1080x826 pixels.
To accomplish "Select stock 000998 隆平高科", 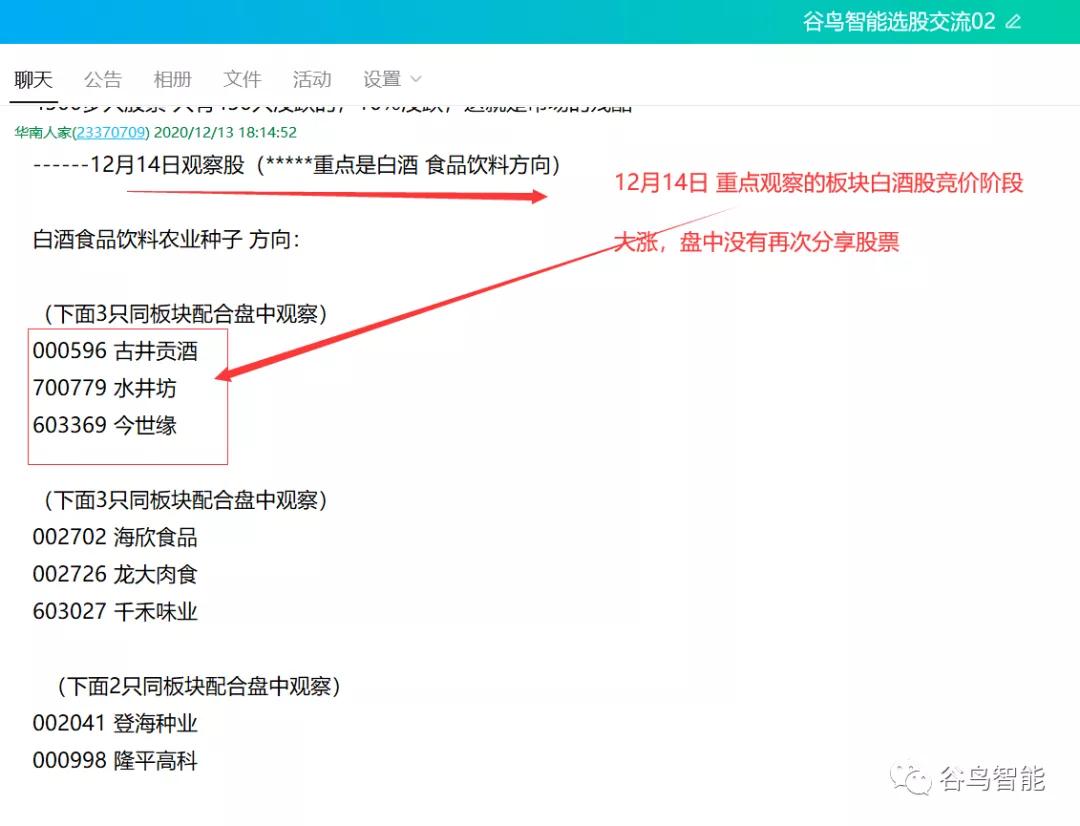I will pos(115,761).
